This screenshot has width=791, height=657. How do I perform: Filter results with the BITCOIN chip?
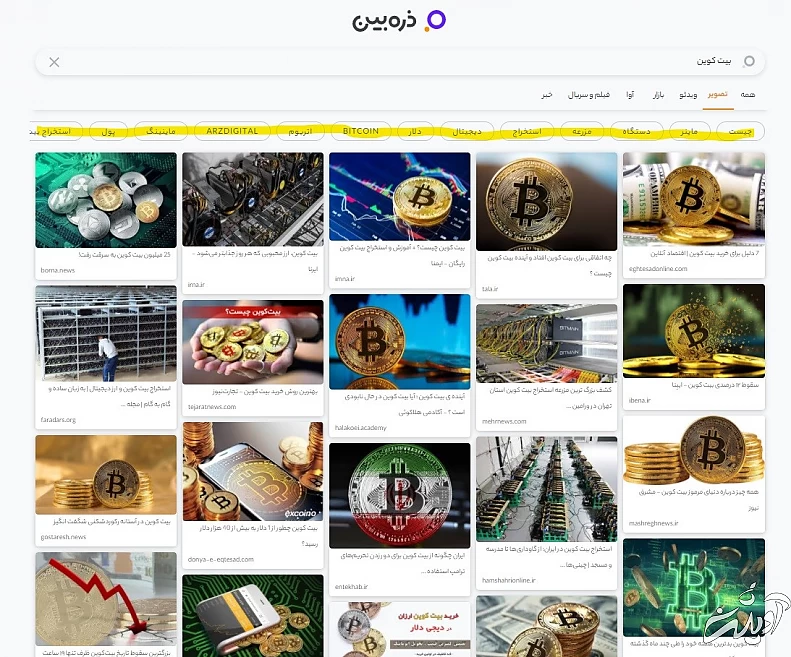(361, 131)
